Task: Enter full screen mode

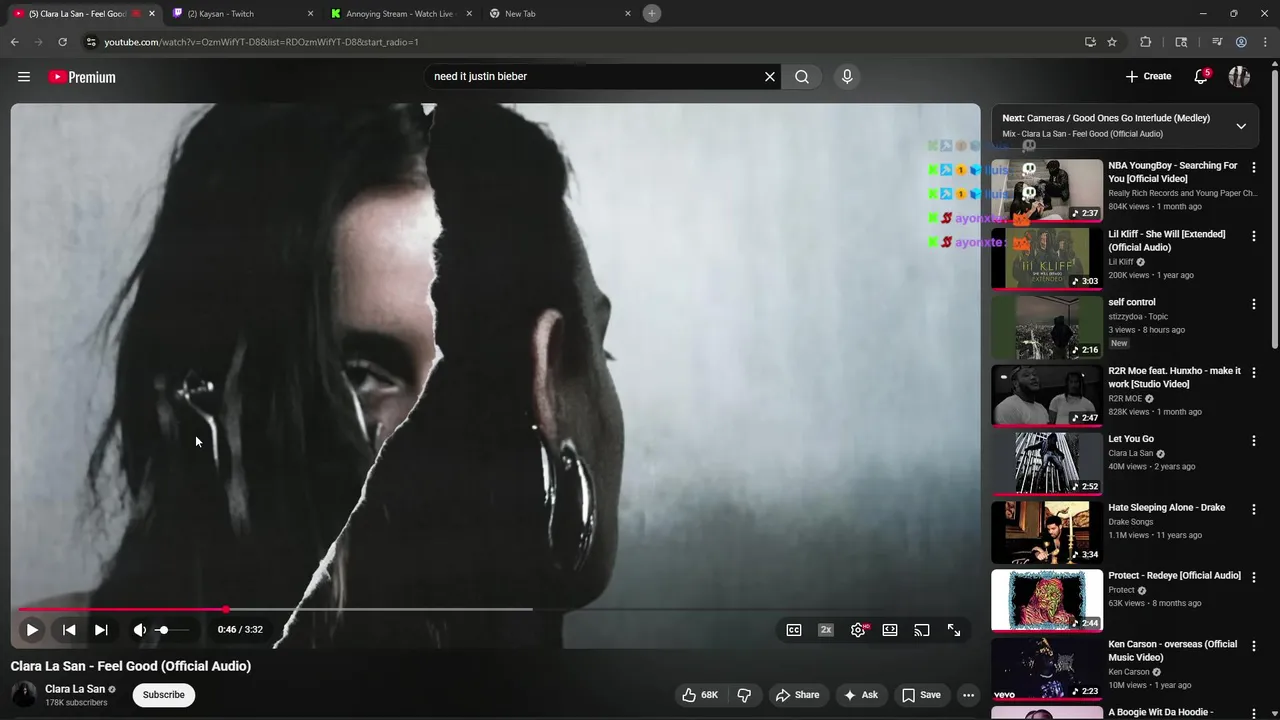Action: (x=954, y=630)
